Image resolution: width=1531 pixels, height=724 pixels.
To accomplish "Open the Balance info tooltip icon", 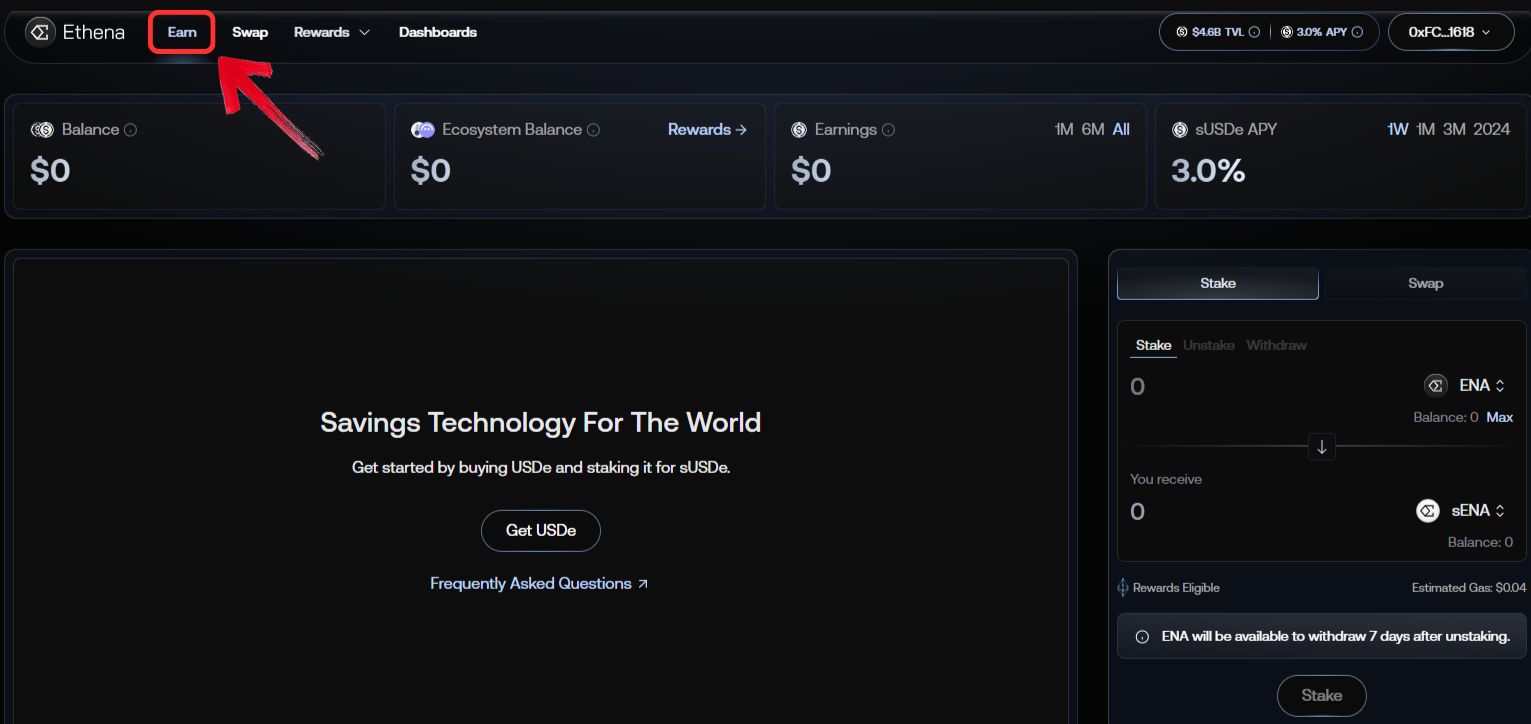I will click(x=130, y=130).
